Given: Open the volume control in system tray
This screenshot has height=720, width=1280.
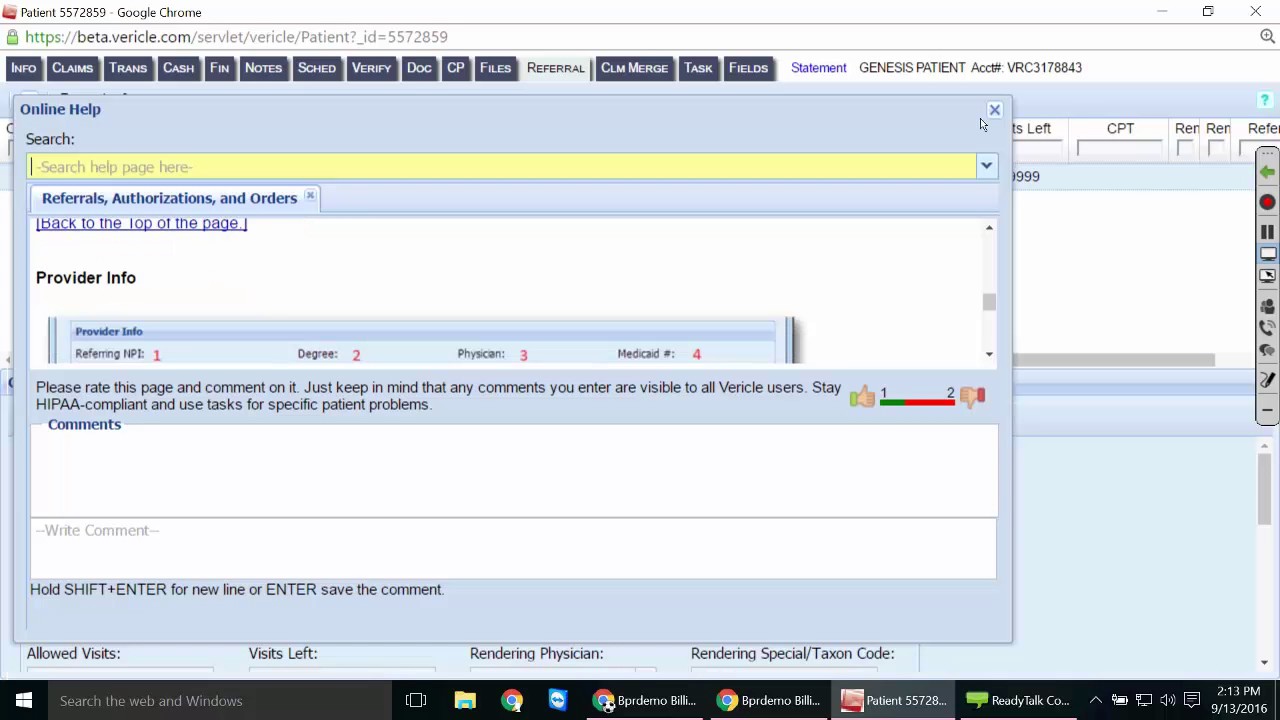Looking at the screenshot, I should (1168, 701).
